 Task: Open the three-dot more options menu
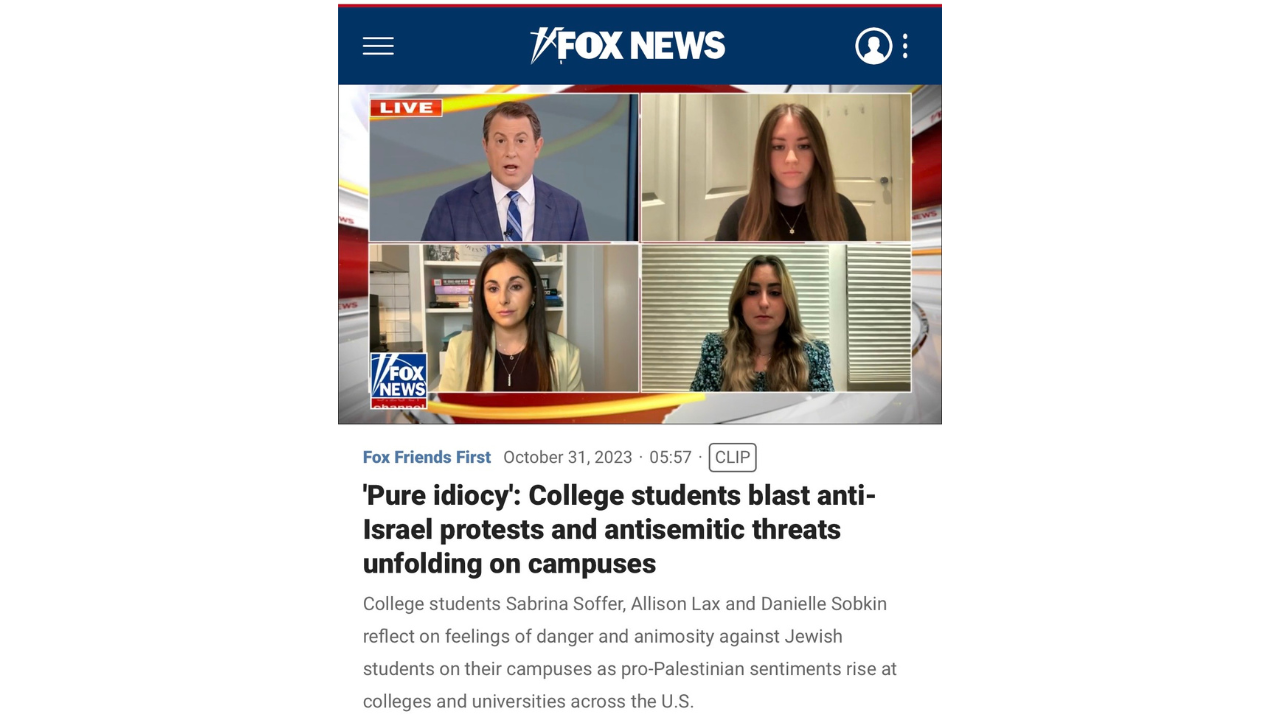[905, 46]
